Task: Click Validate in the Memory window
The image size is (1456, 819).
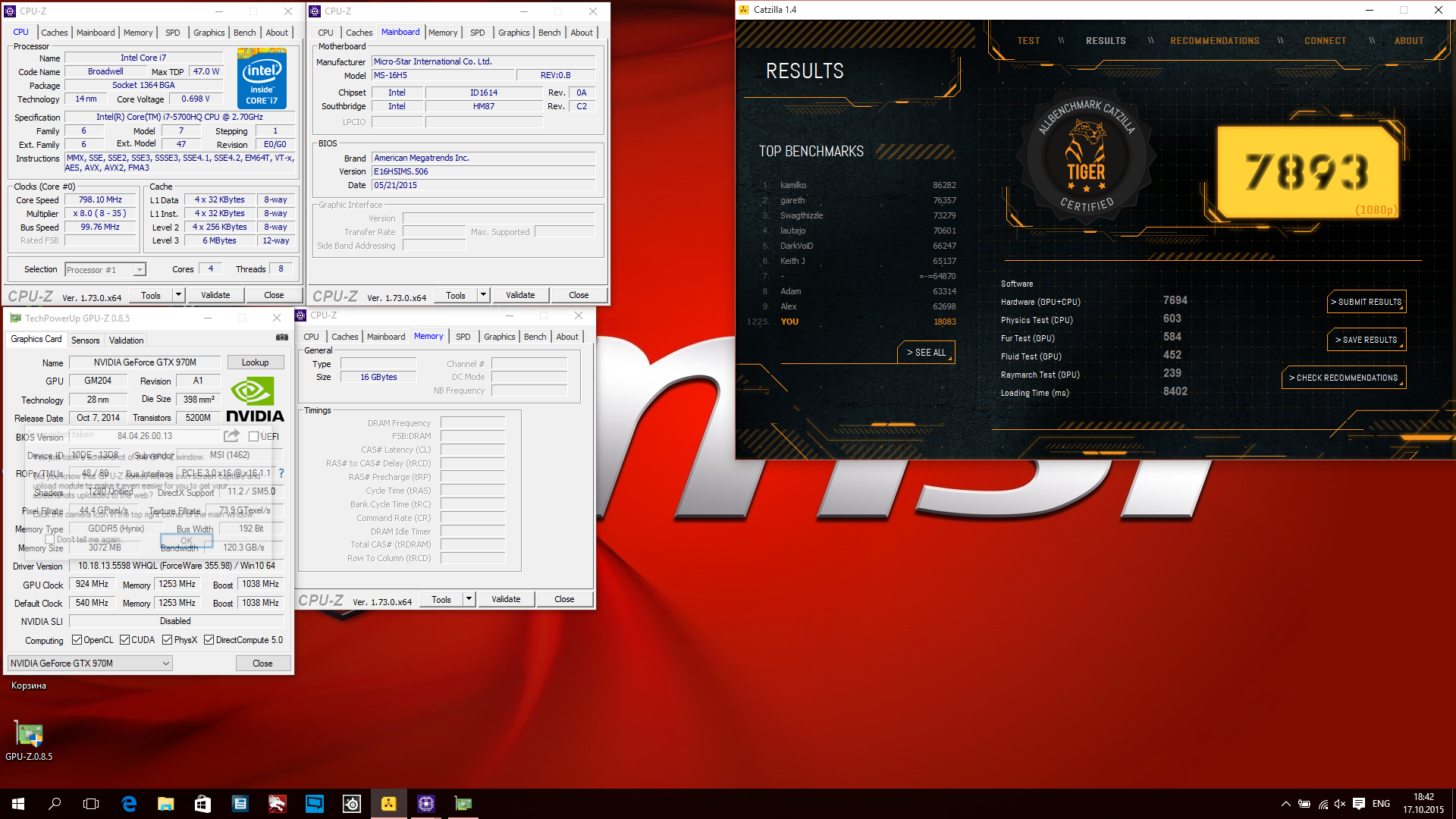Action: (x=506, y=599)
